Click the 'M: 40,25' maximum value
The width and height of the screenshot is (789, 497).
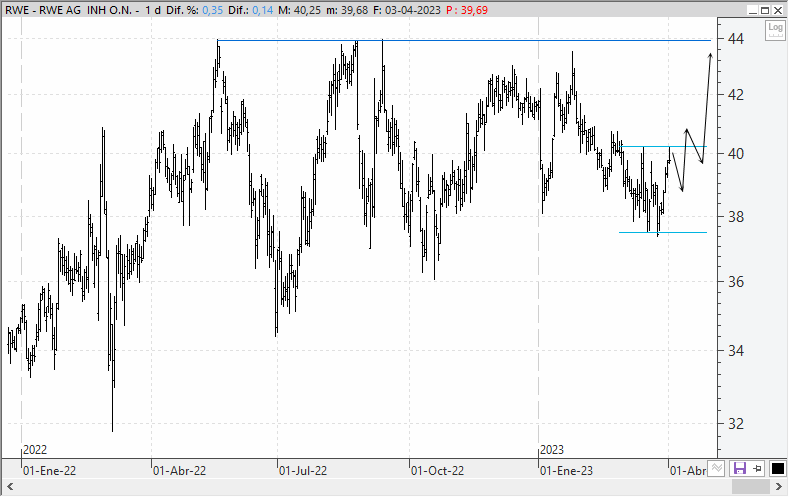click(299, 10)
